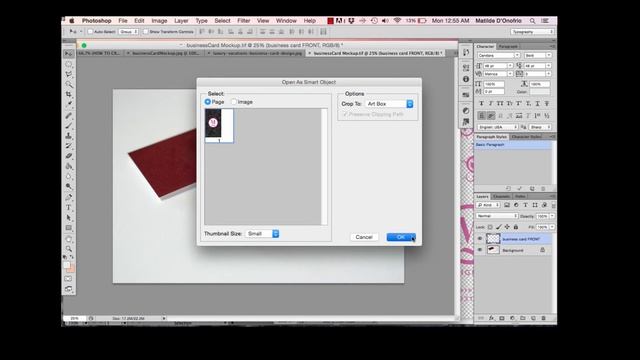Open the language English: USA dropdown
This screenshot has height=360, width=640.
(498, 127)
